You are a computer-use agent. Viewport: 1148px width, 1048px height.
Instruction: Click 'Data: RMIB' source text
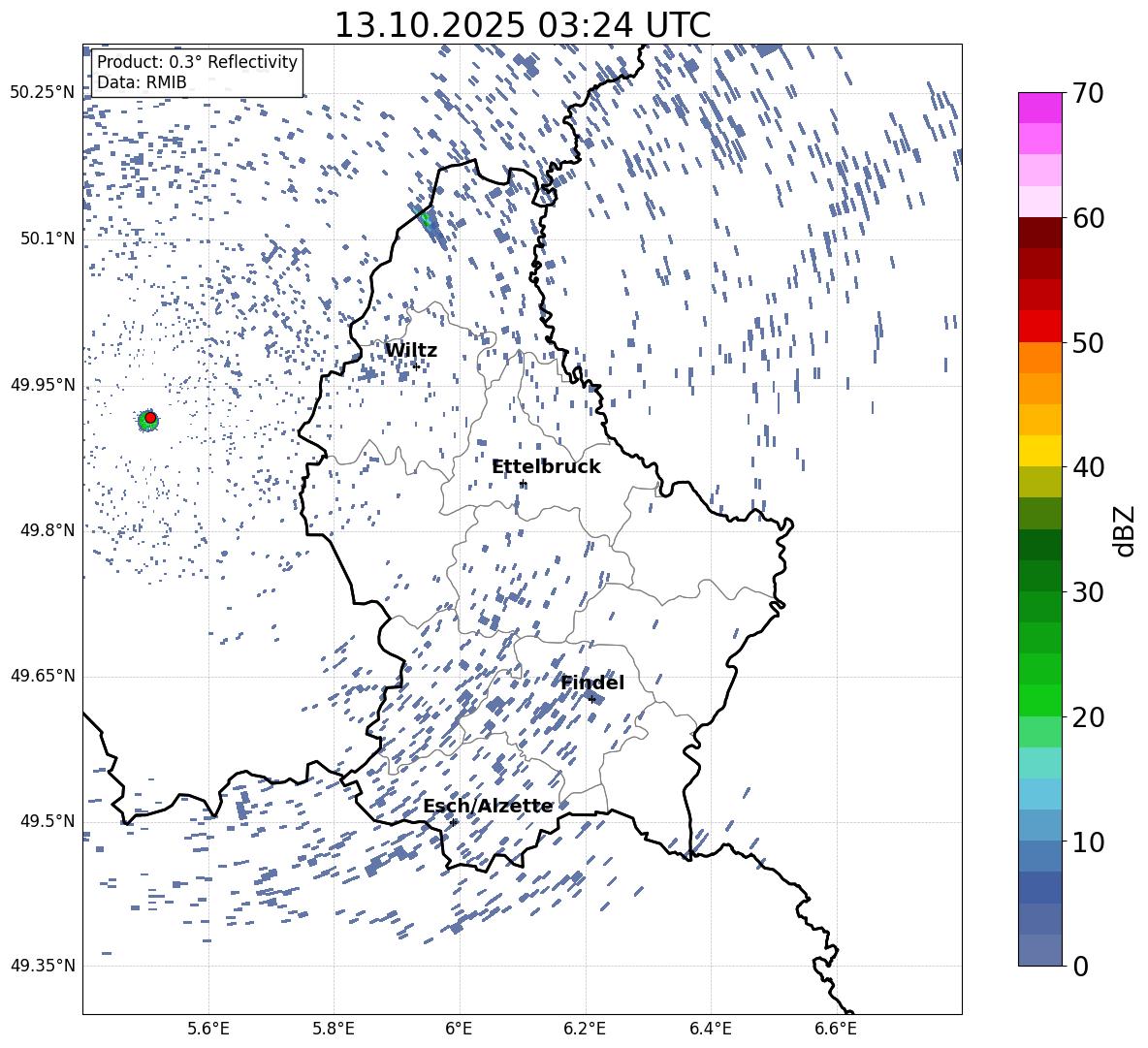tap(142, 82)
